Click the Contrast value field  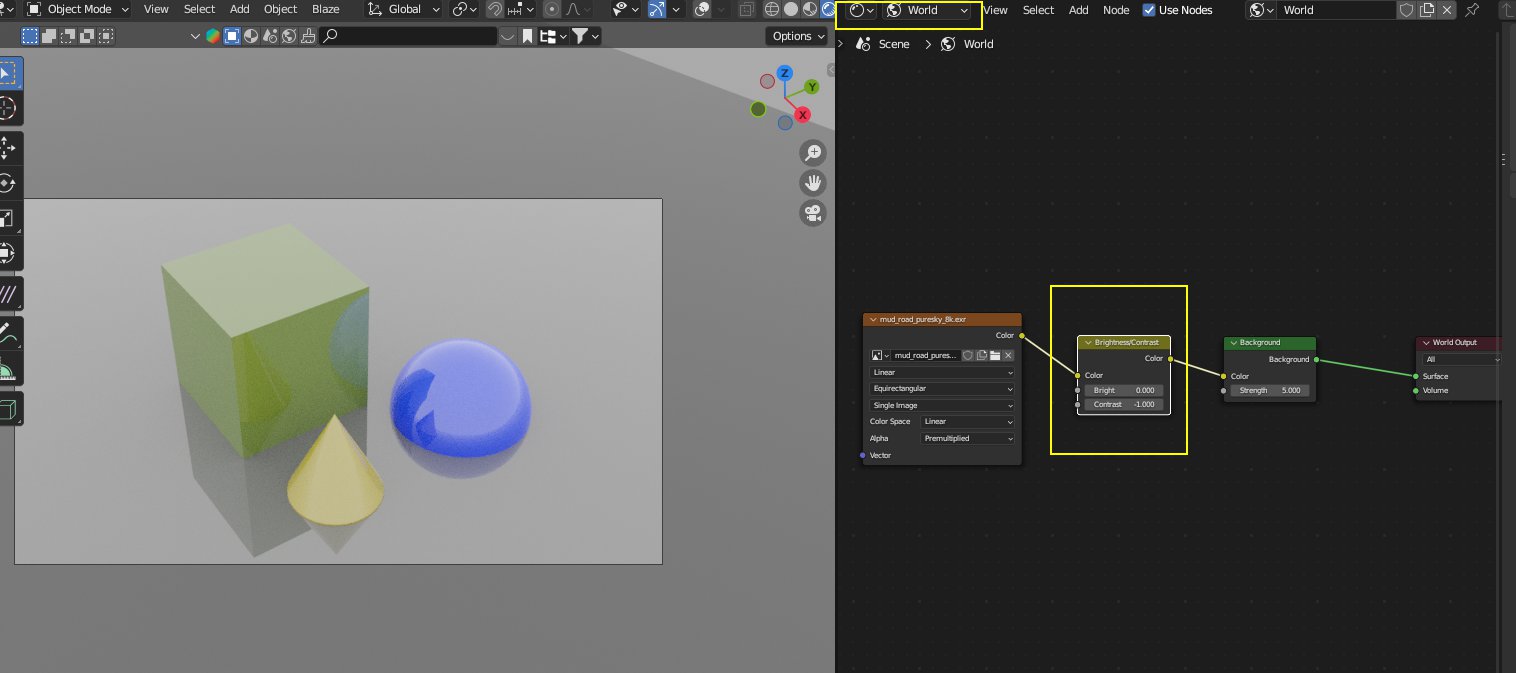click(x=1124, y=404)
